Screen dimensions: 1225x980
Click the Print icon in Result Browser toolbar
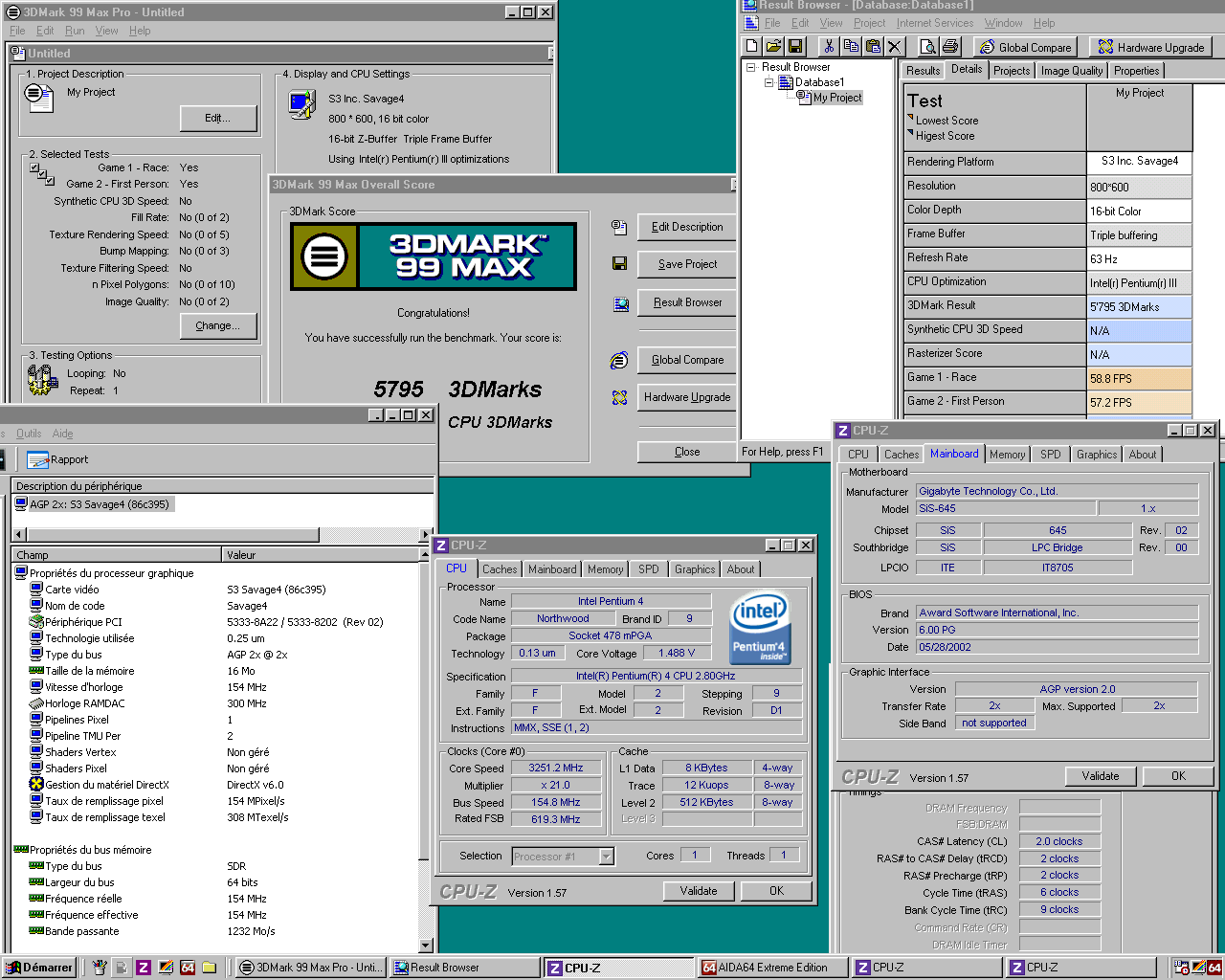[x=949, y=46]
